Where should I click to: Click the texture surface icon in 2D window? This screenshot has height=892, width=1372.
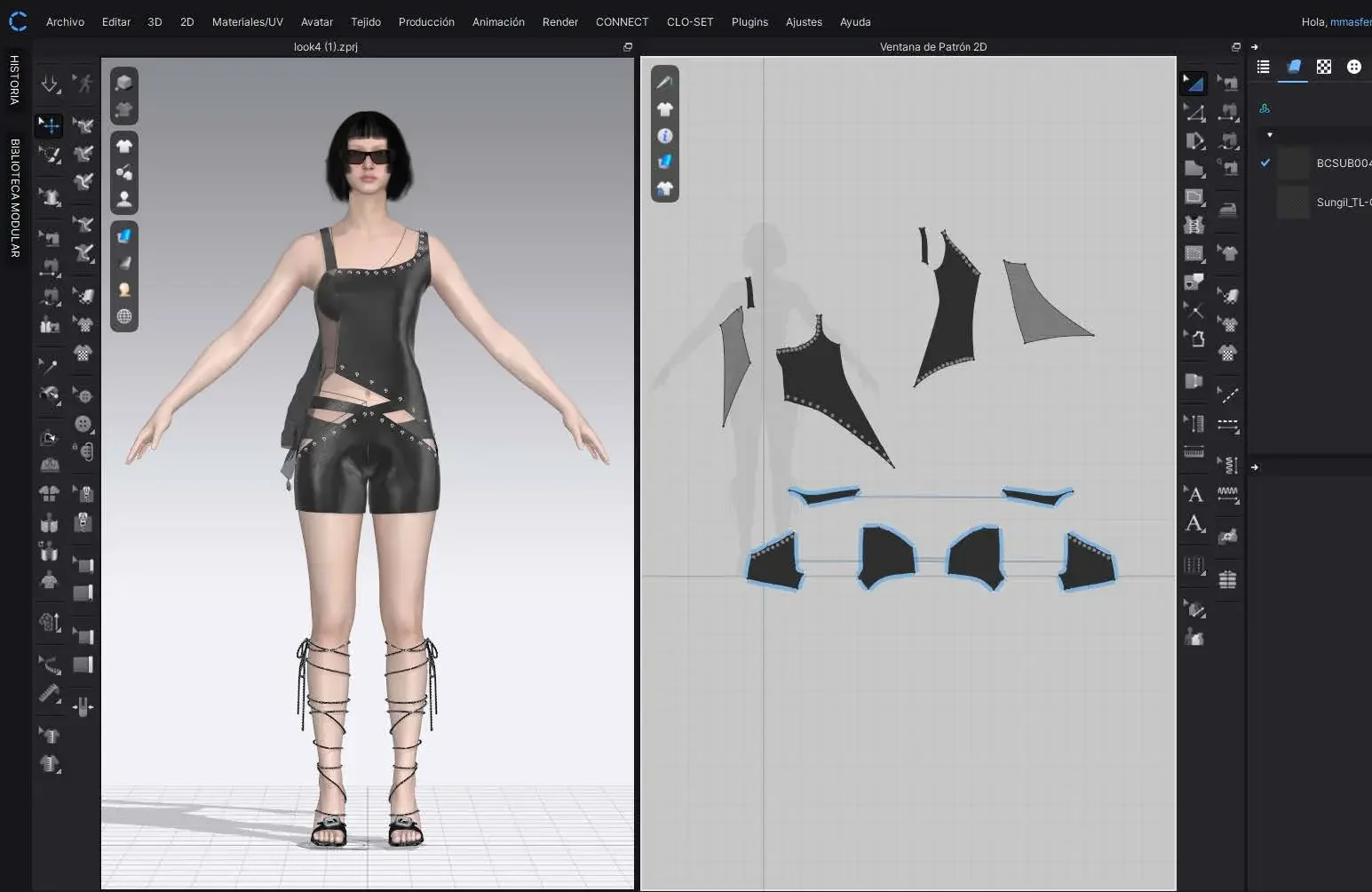pyautogui.click(x=665, y=162)
